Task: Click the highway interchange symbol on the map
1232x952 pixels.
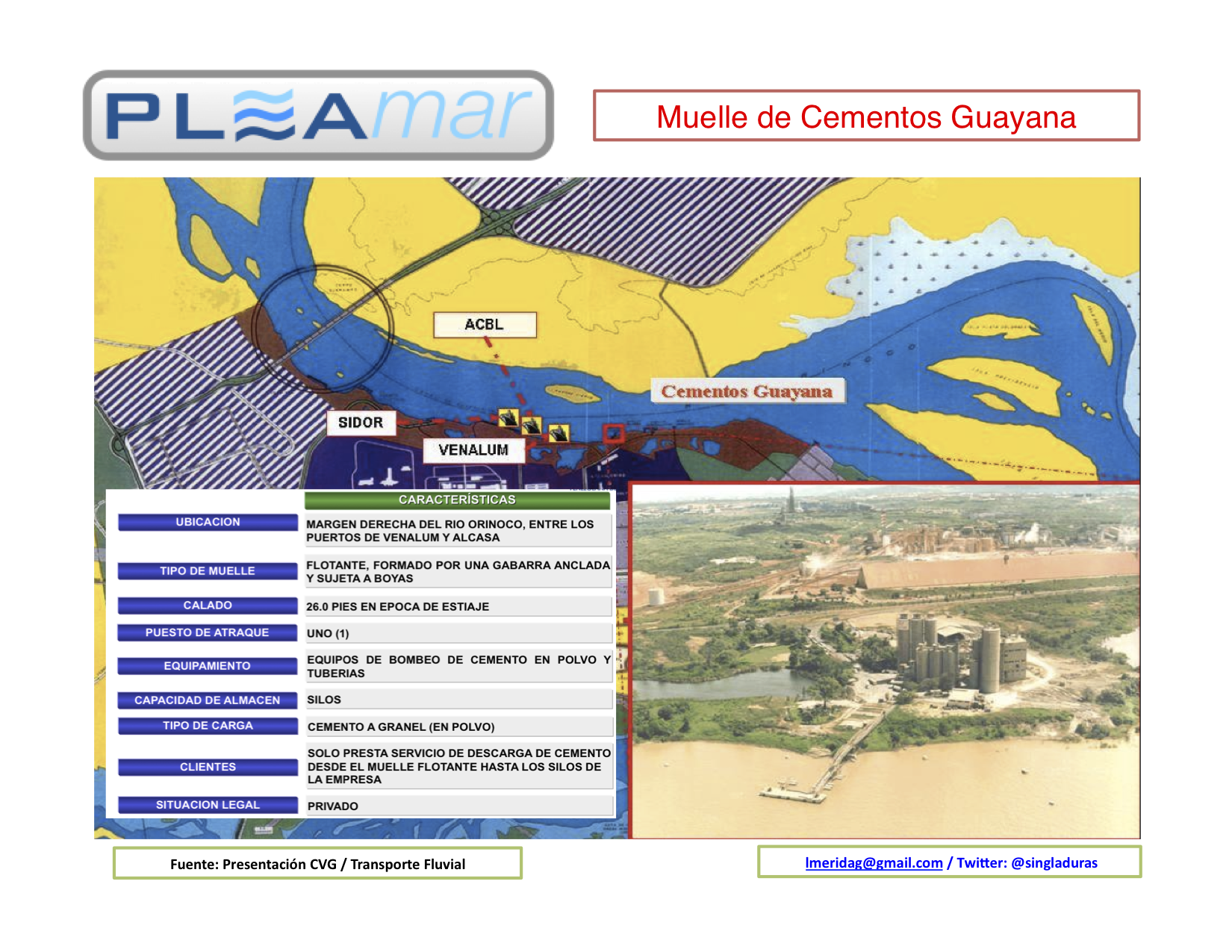Action: (495, 220)
